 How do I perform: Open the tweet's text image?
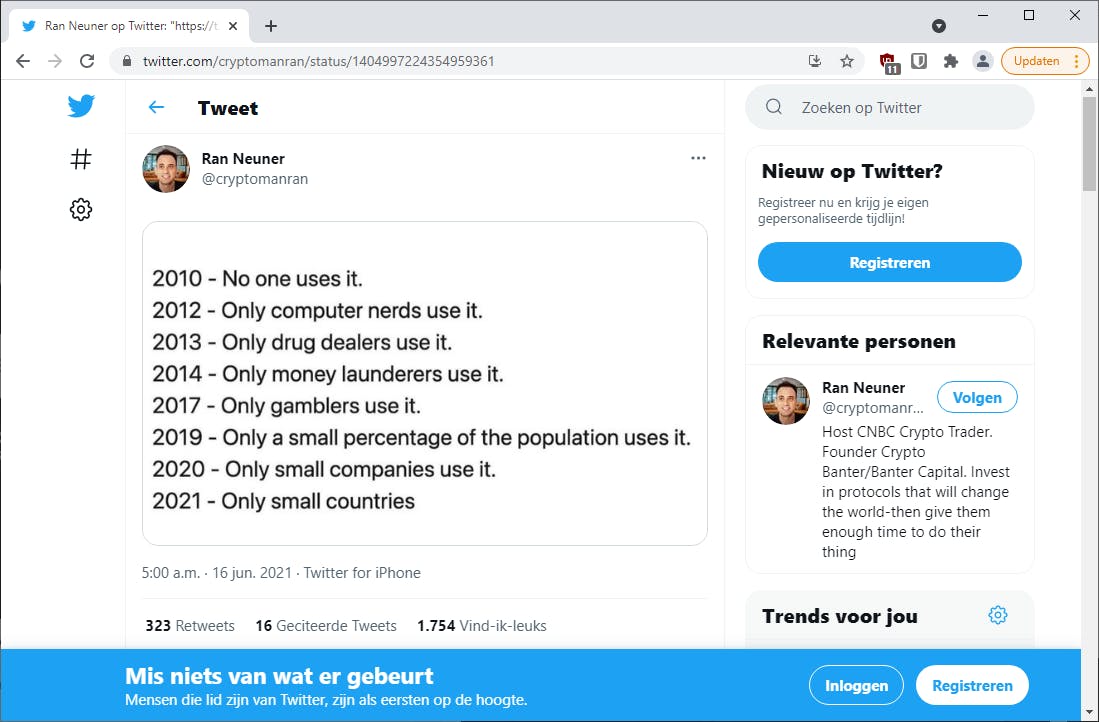pos(425,383)
